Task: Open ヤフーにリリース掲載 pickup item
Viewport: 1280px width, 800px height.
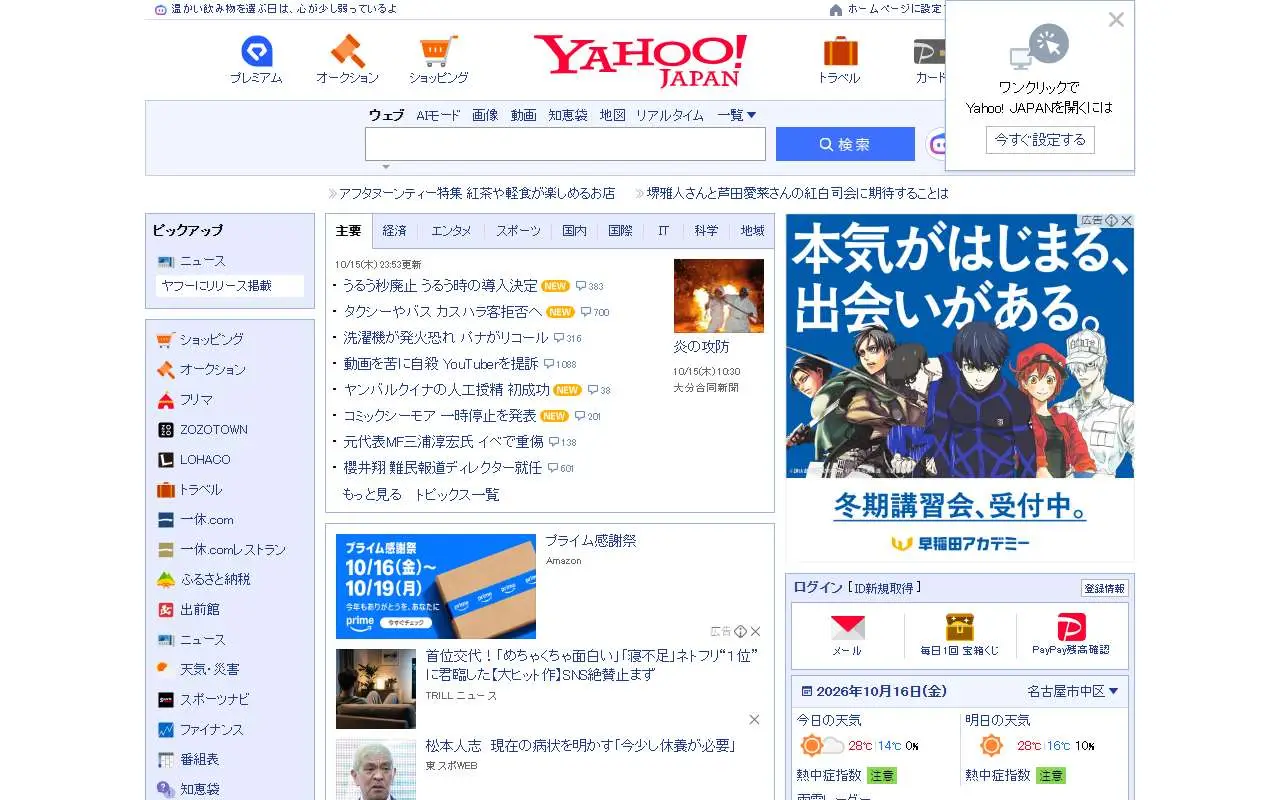Action: tap(230, 286)
